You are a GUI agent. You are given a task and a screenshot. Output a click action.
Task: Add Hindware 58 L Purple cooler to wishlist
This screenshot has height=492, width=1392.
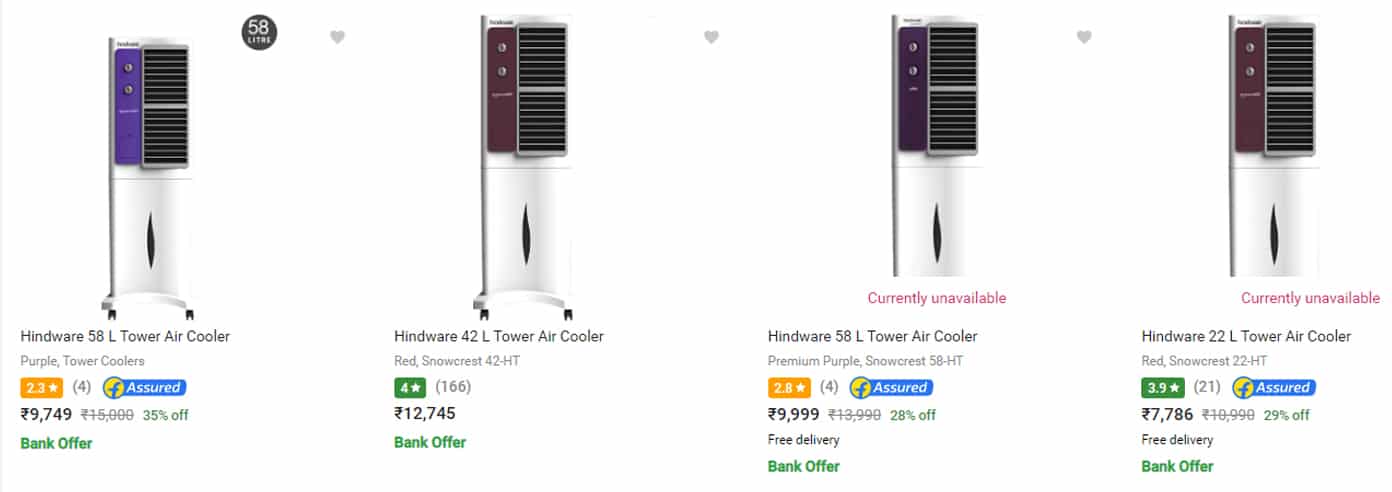coord(338,37)
